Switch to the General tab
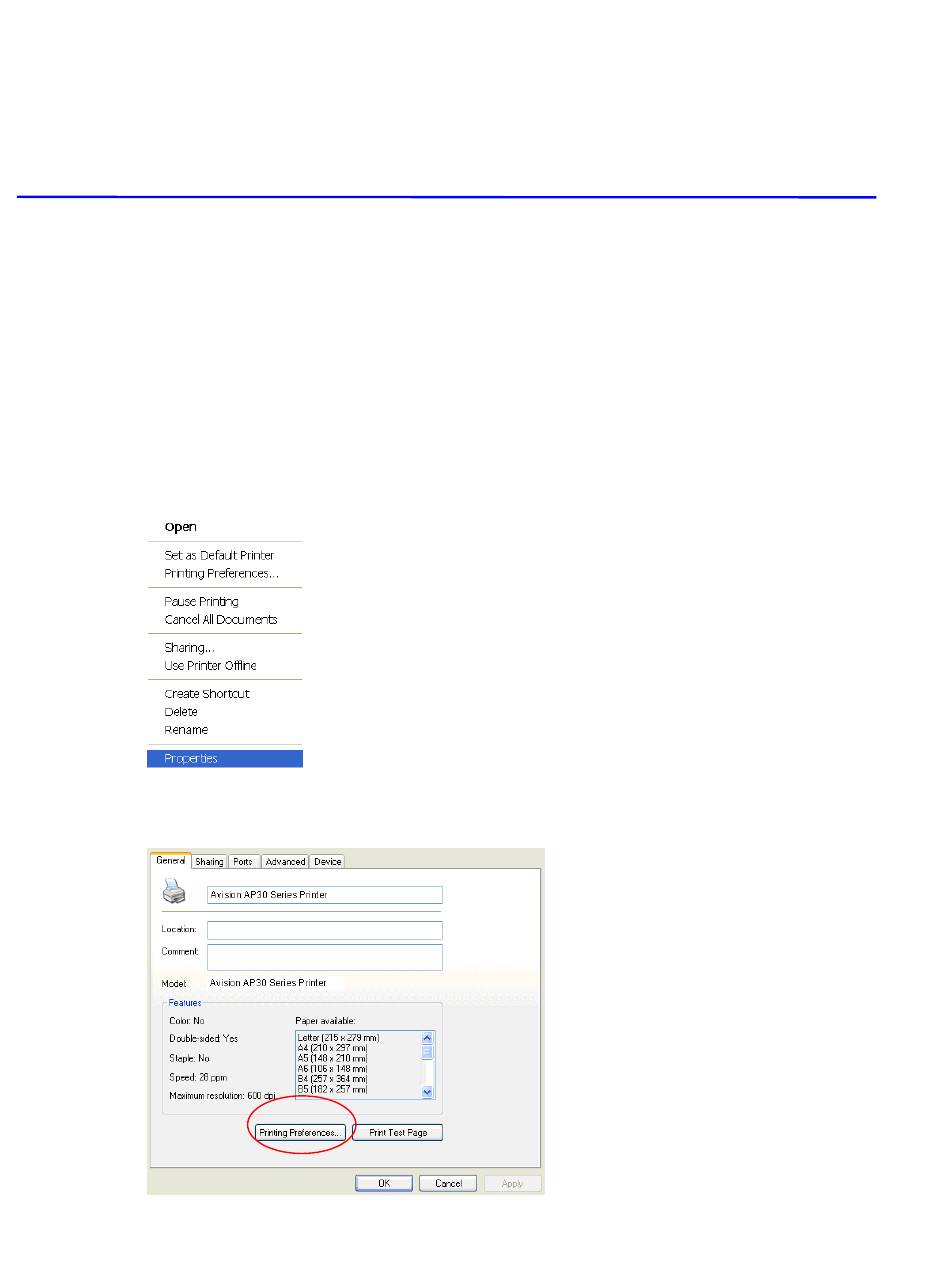Screen dimensions: 950x1284 tap(170, 860)
